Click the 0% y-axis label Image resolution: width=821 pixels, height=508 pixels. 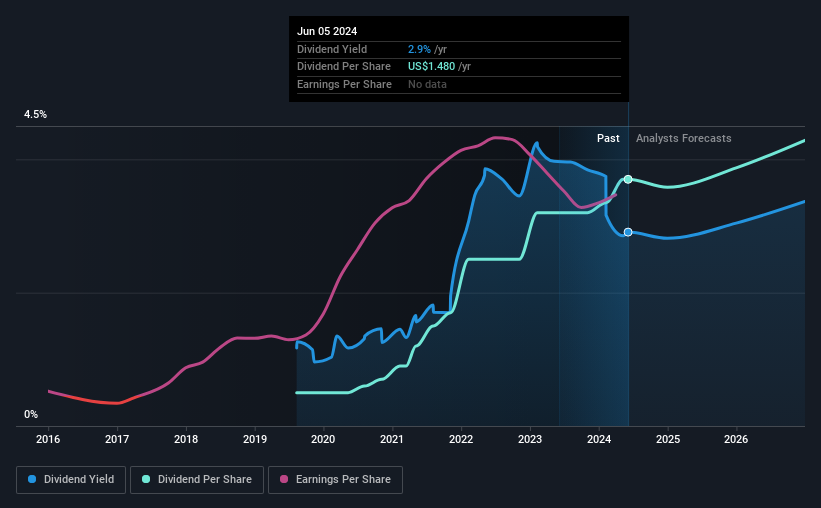(31, 415)
